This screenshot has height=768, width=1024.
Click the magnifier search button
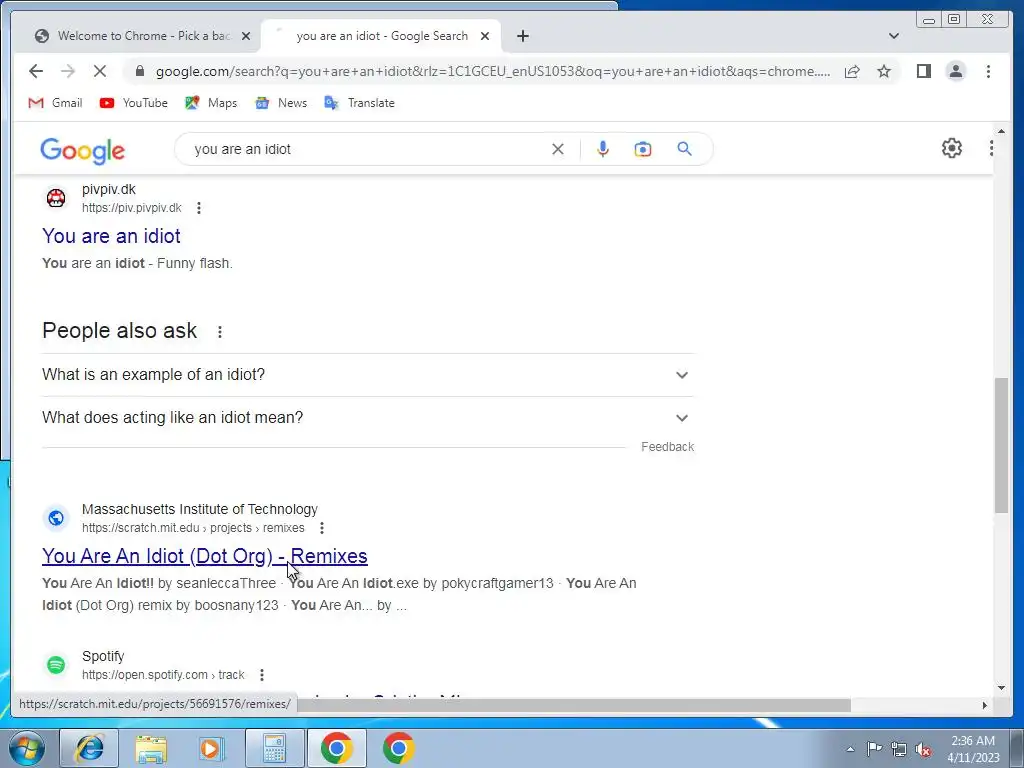(684, 149)
